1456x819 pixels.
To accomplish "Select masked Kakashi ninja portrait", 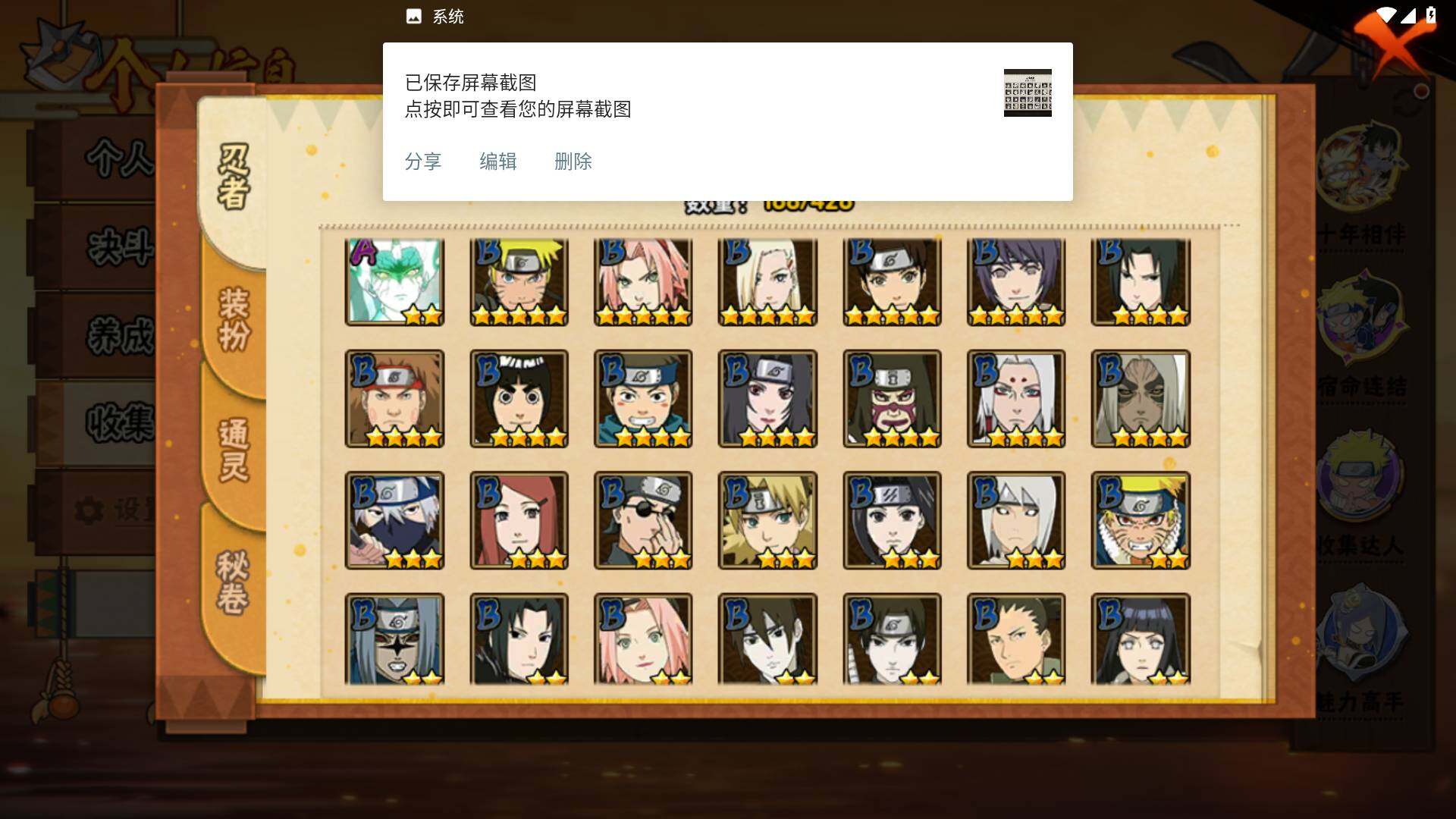I will (x=394, y=520).
